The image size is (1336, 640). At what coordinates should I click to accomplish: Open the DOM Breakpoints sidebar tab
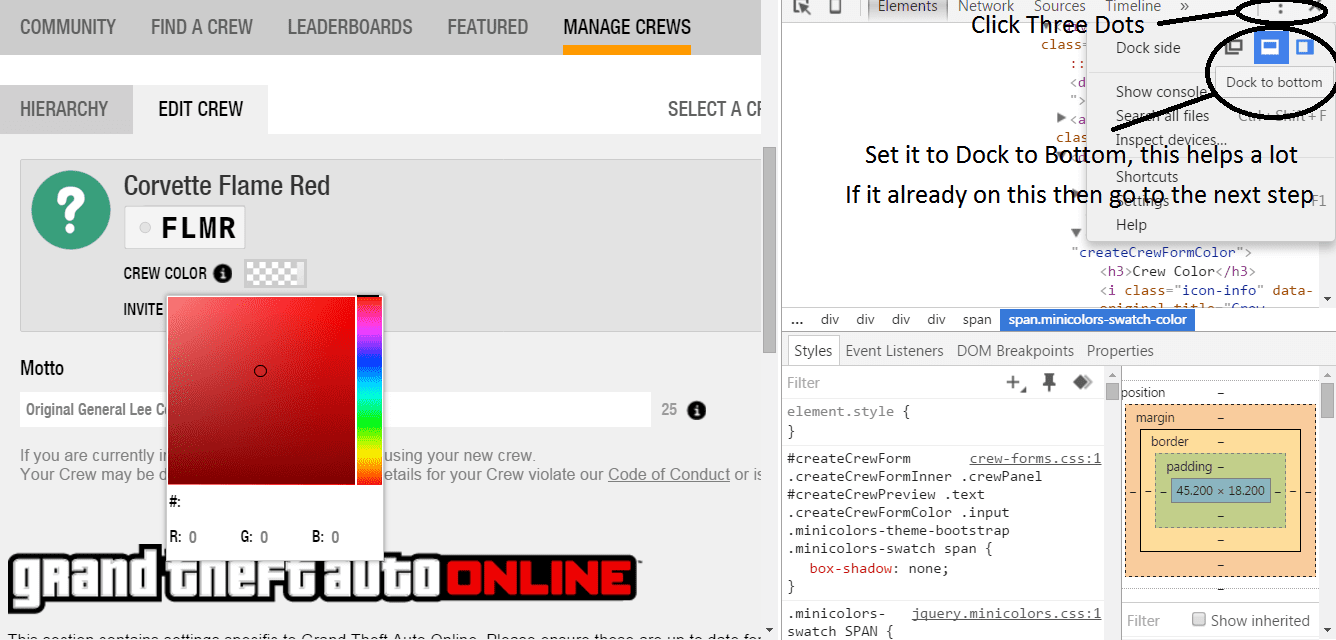[x=1015, y=351]
